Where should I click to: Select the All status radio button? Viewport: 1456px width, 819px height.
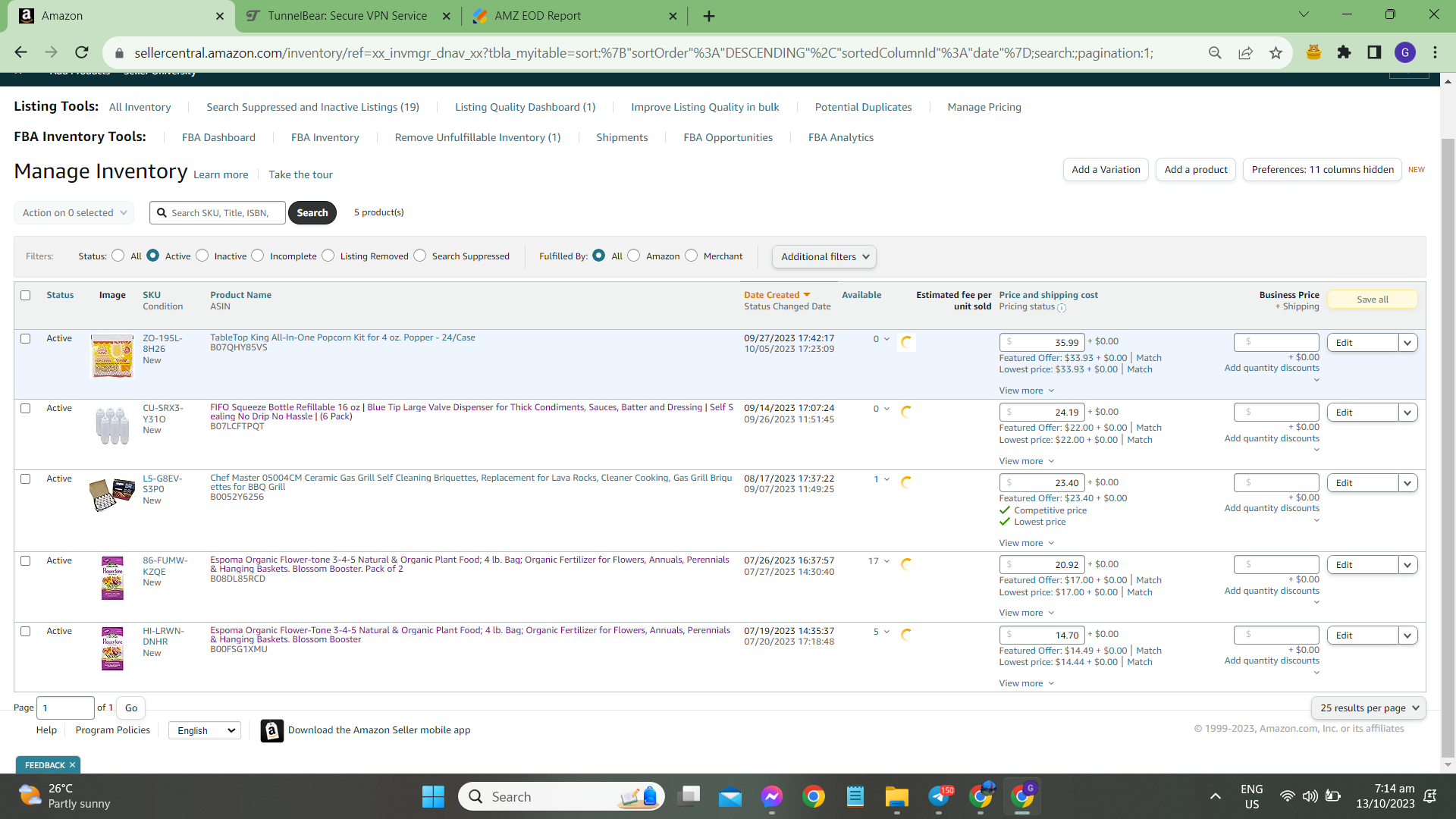coord(118,256)
